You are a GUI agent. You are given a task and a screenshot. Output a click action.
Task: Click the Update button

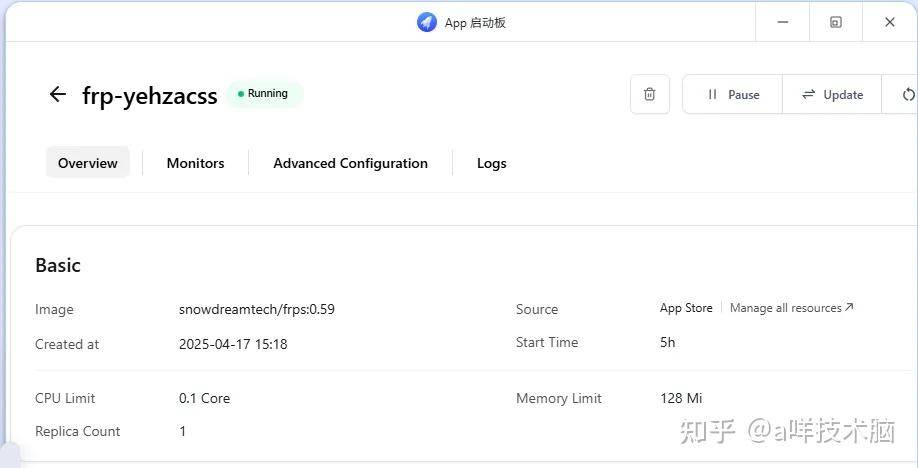coord(832,94)
